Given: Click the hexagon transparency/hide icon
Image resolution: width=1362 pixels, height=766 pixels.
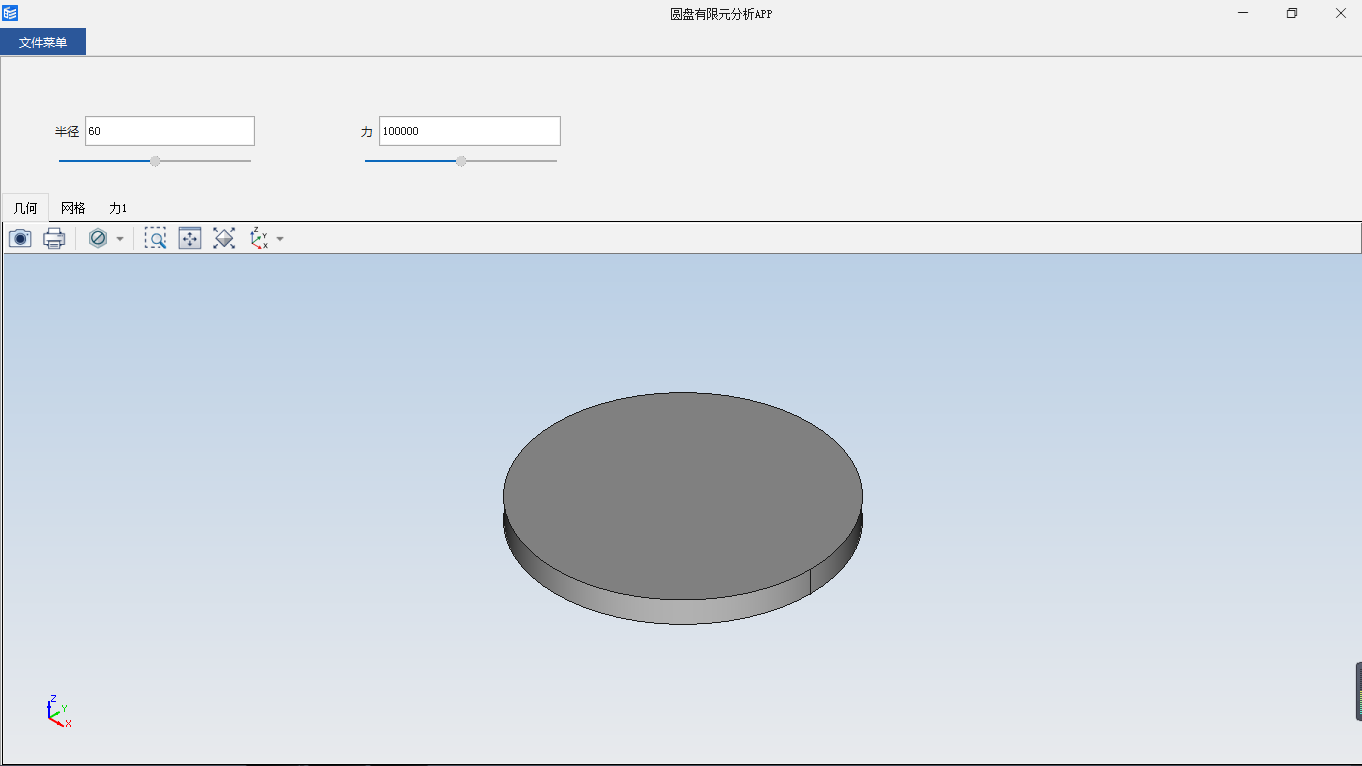Looking at the screenshot, I should click(98, 238).
